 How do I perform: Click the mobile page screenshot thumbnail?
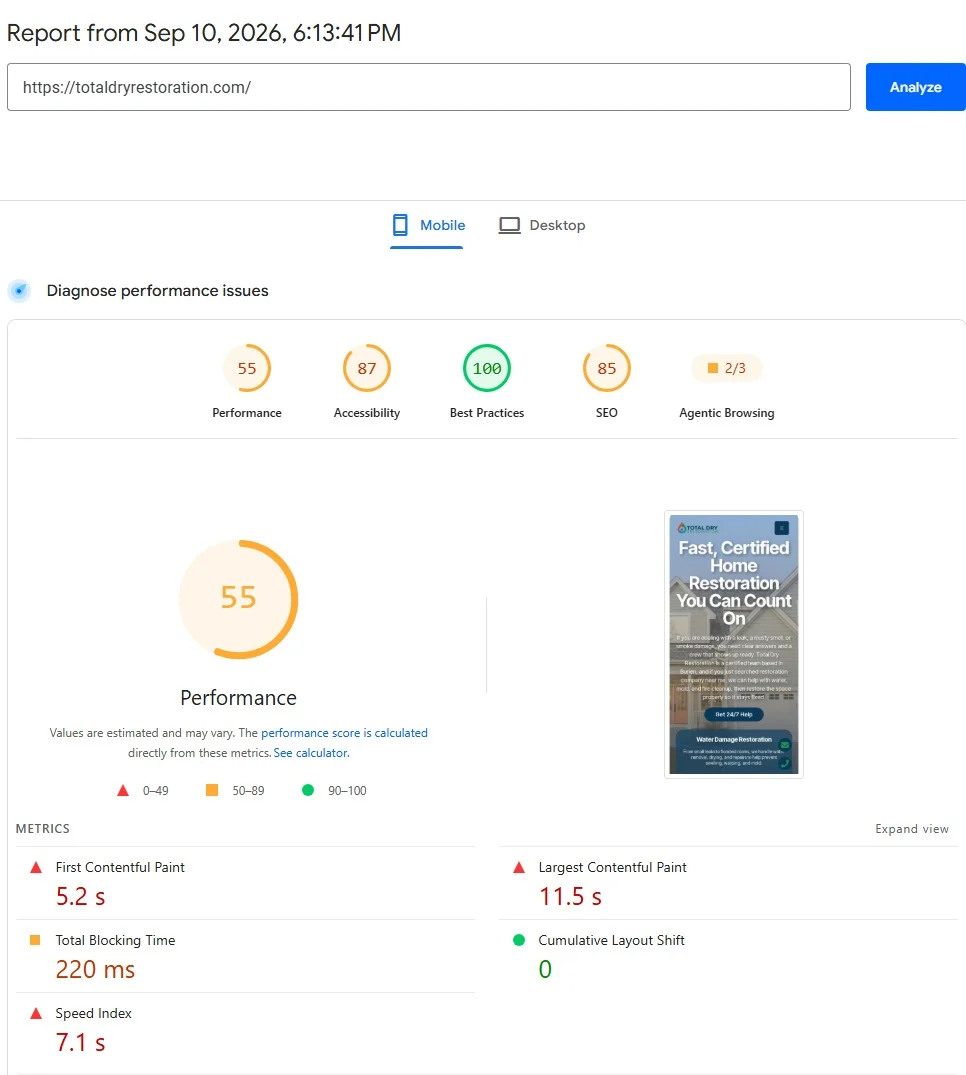pyautogui.click(x=734, y=644)
